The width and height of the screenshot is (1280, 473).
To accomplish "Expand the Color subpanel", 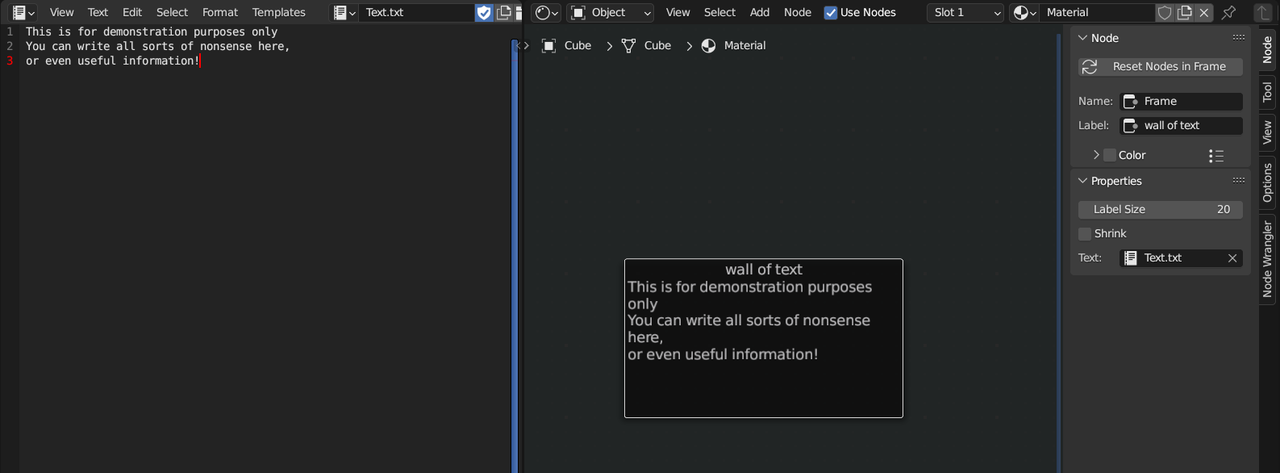I will tap(1097, 155).
